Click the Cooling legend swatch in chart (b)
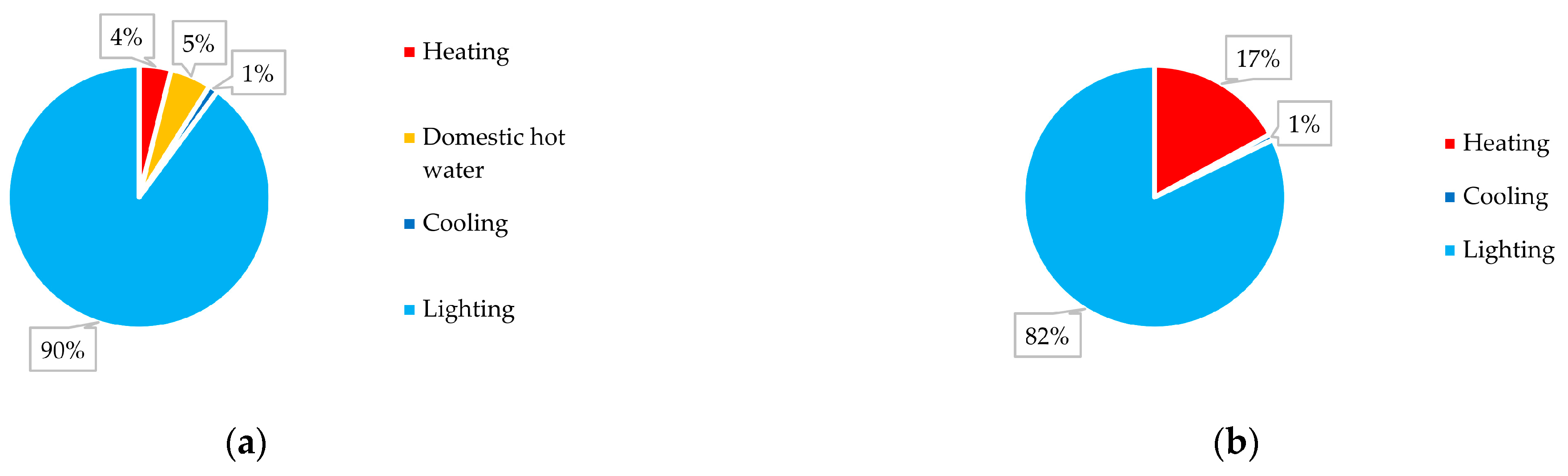The width and height of the screenshot is (1568, 476). pyautogui.click(x=1450, y=197)
